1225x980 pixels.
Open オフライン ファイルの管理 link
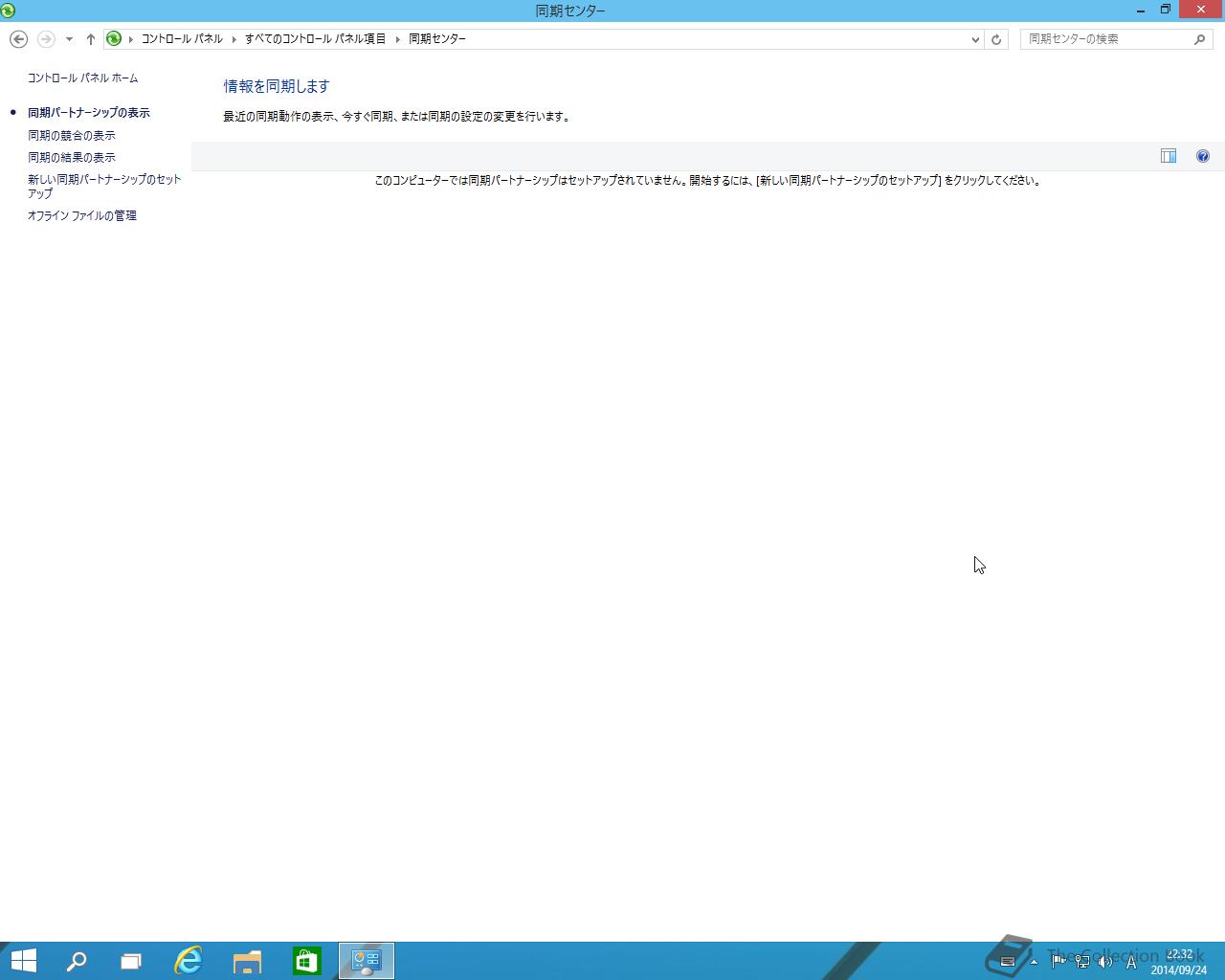[x=82, y=216]
